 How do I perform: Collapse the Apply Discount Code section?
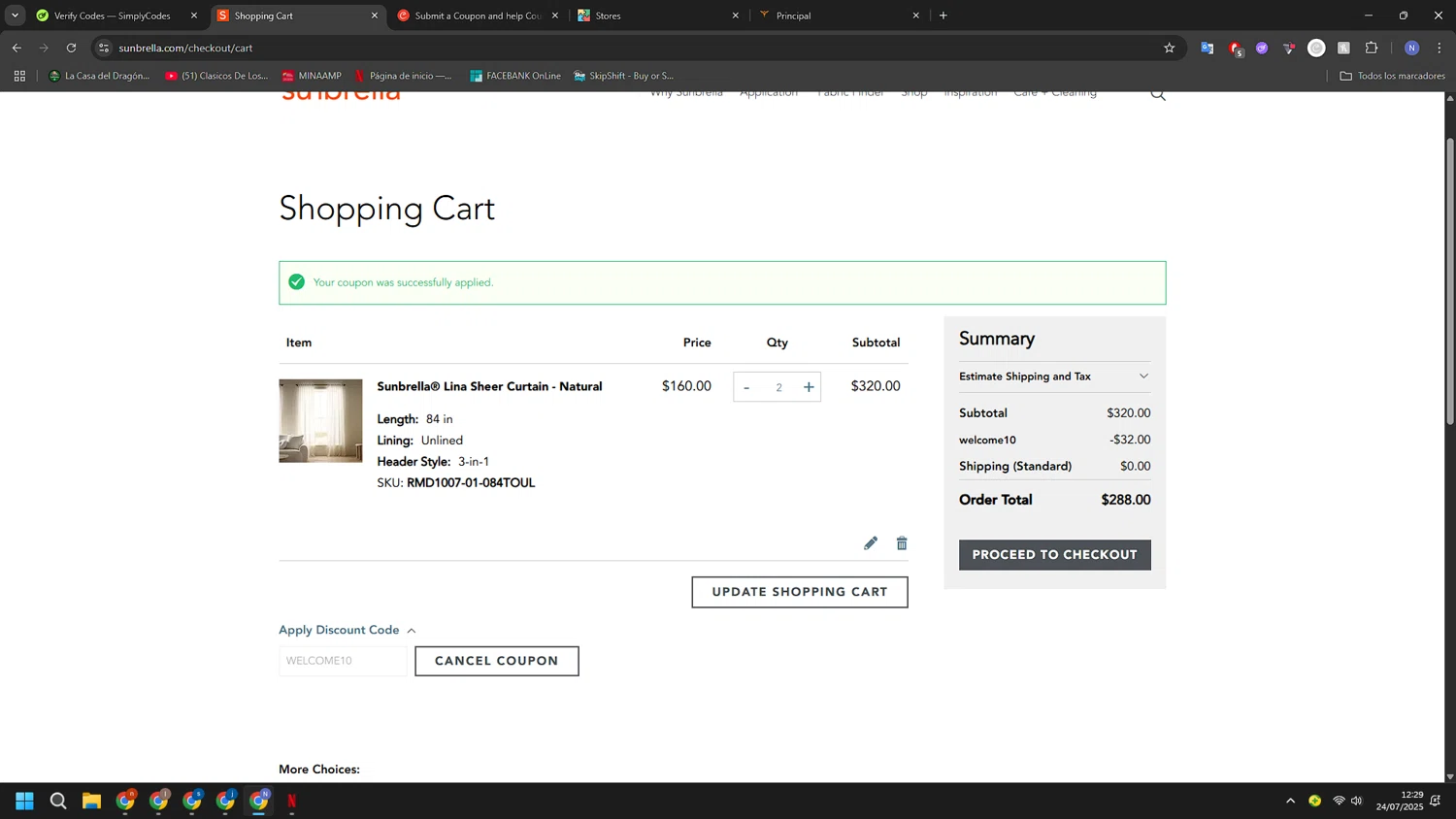(347, 630)
